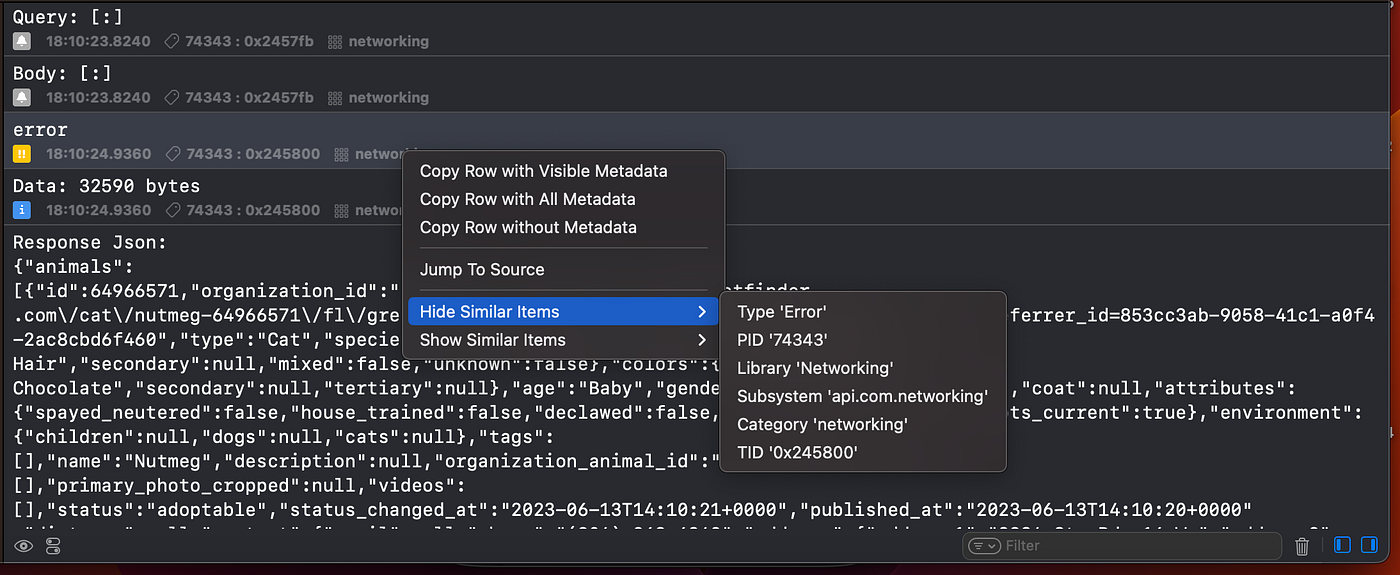Hide items with Subsystem 'api.com.networking'
Screen dimensions: 1400x575
862,396
